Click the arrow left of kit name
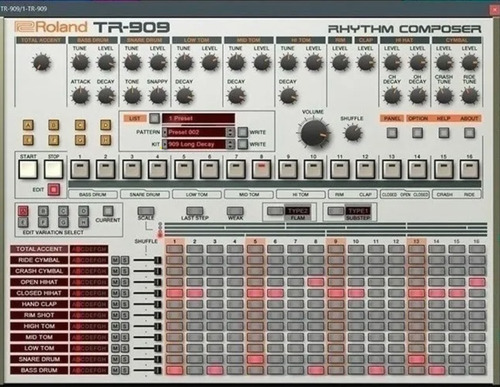Viewport: 500px width, 387px height. 164,144
